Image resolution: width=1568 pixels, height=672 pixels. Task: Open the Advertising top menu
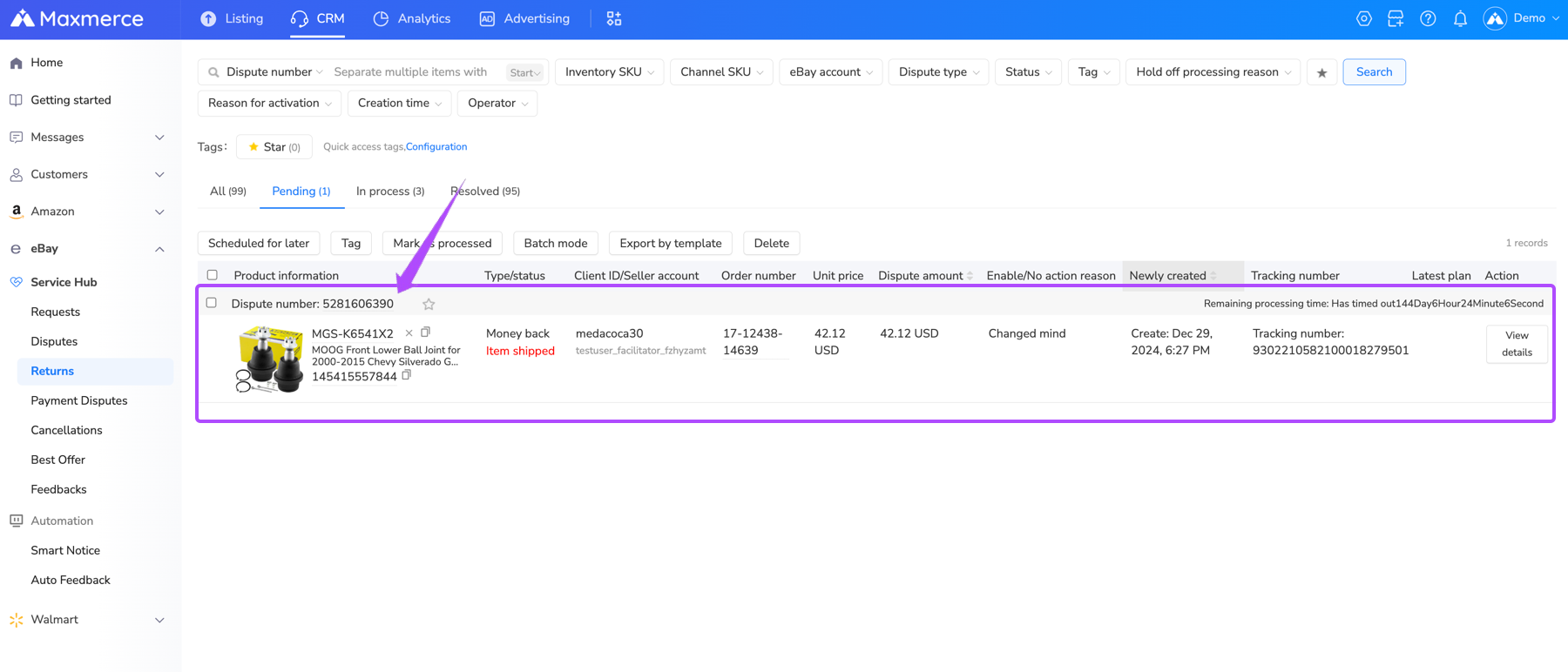[x=524, y=18]
